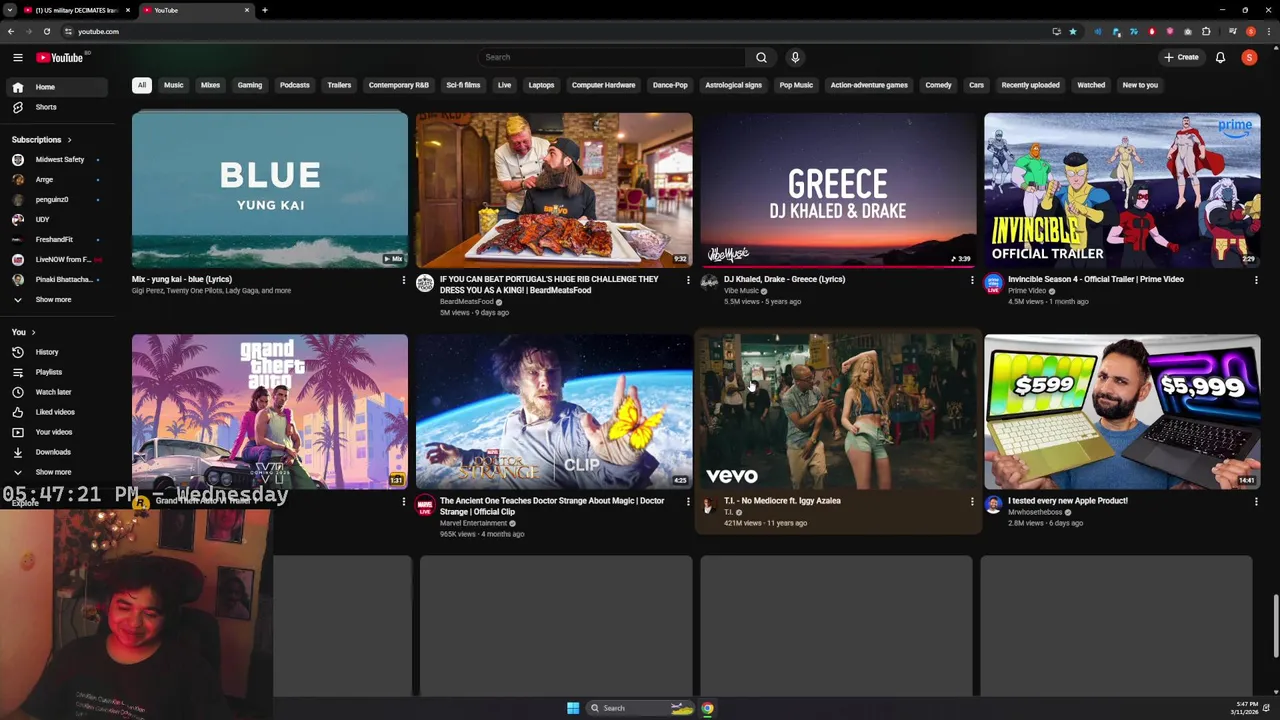Open the Marvel Entertainment channel link
Viewport: 1280px width, 720px height.
[x=473, y=523]
